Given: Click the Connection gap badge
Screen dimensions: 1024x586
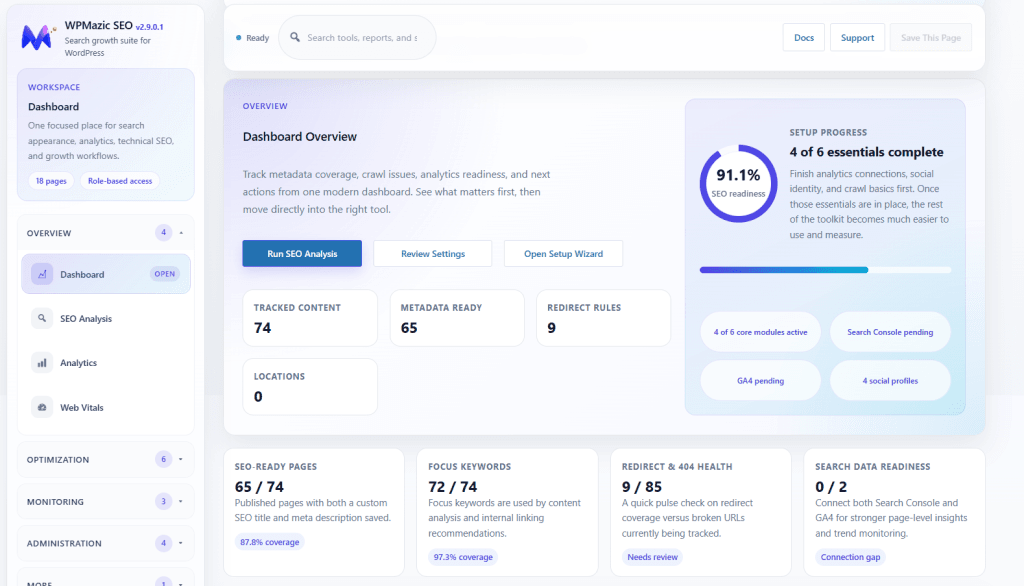Looking at the screenshot, I should pyautogui.click(x=850, y=557).
